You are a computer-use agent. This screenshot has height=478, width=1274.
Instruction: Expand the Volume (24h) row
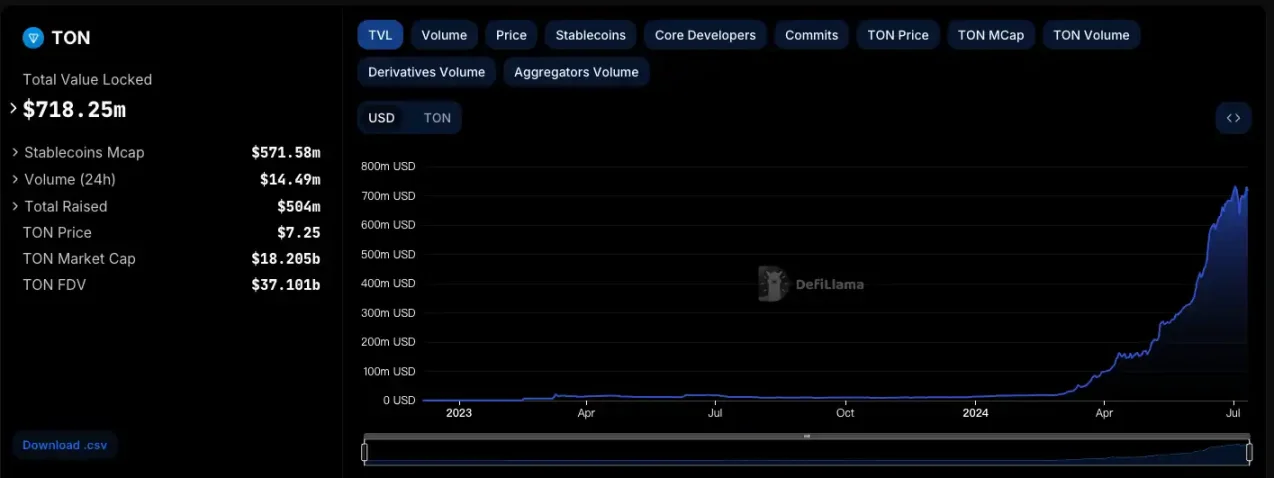16,180
